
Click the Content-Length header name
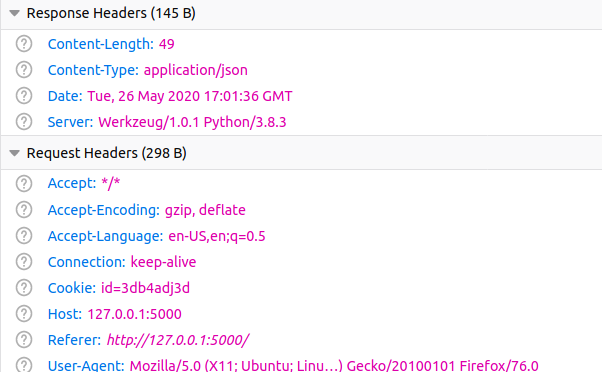(101, 45)
